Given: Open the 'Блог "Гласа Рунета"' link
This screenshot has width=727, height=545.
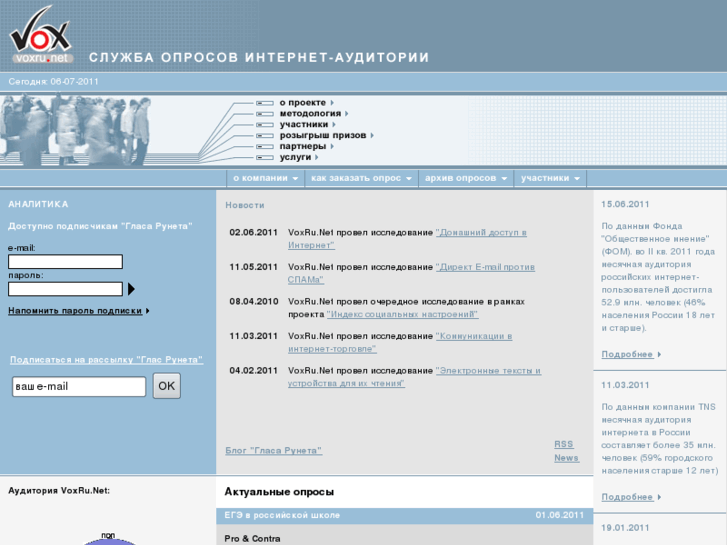Looking at the screenshot, I should pos(274,451).
